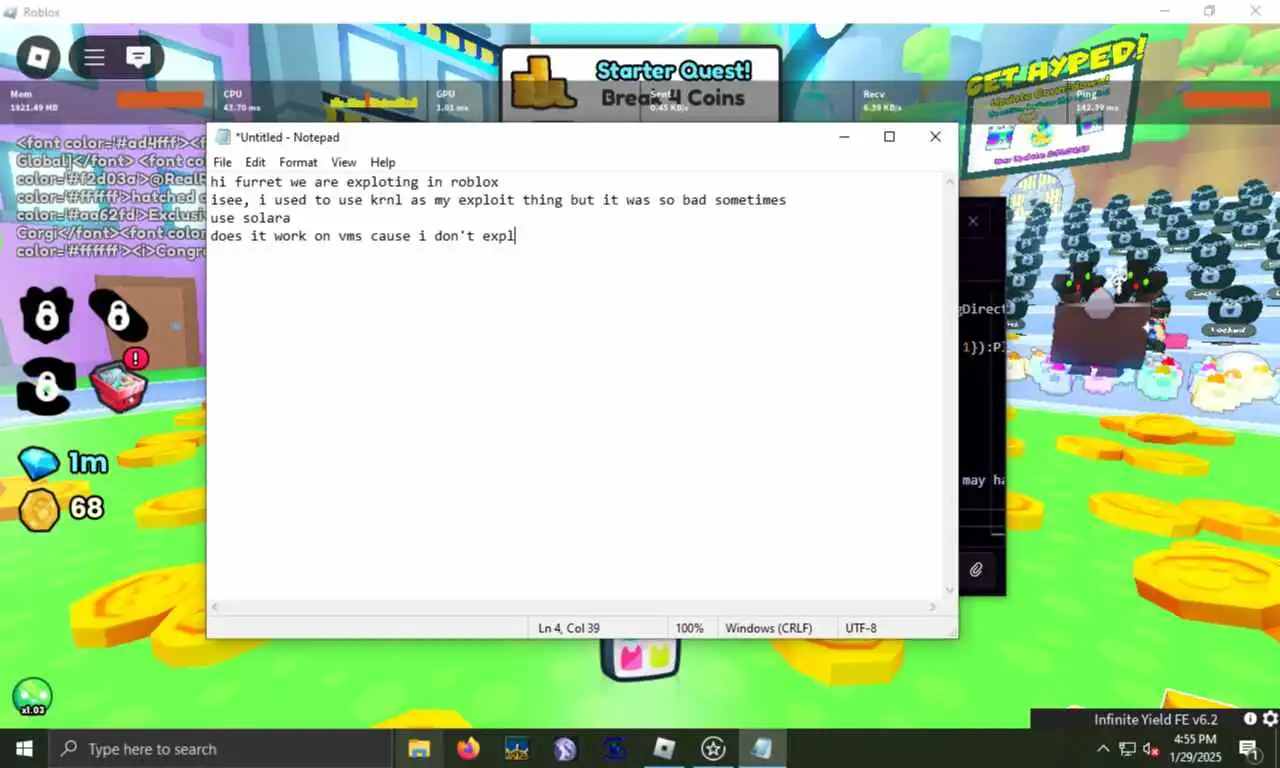Click 'UTF-8' encoding in the status bar
The width and height of the screenshot is (1280, 768).
[x=861, y=628]
